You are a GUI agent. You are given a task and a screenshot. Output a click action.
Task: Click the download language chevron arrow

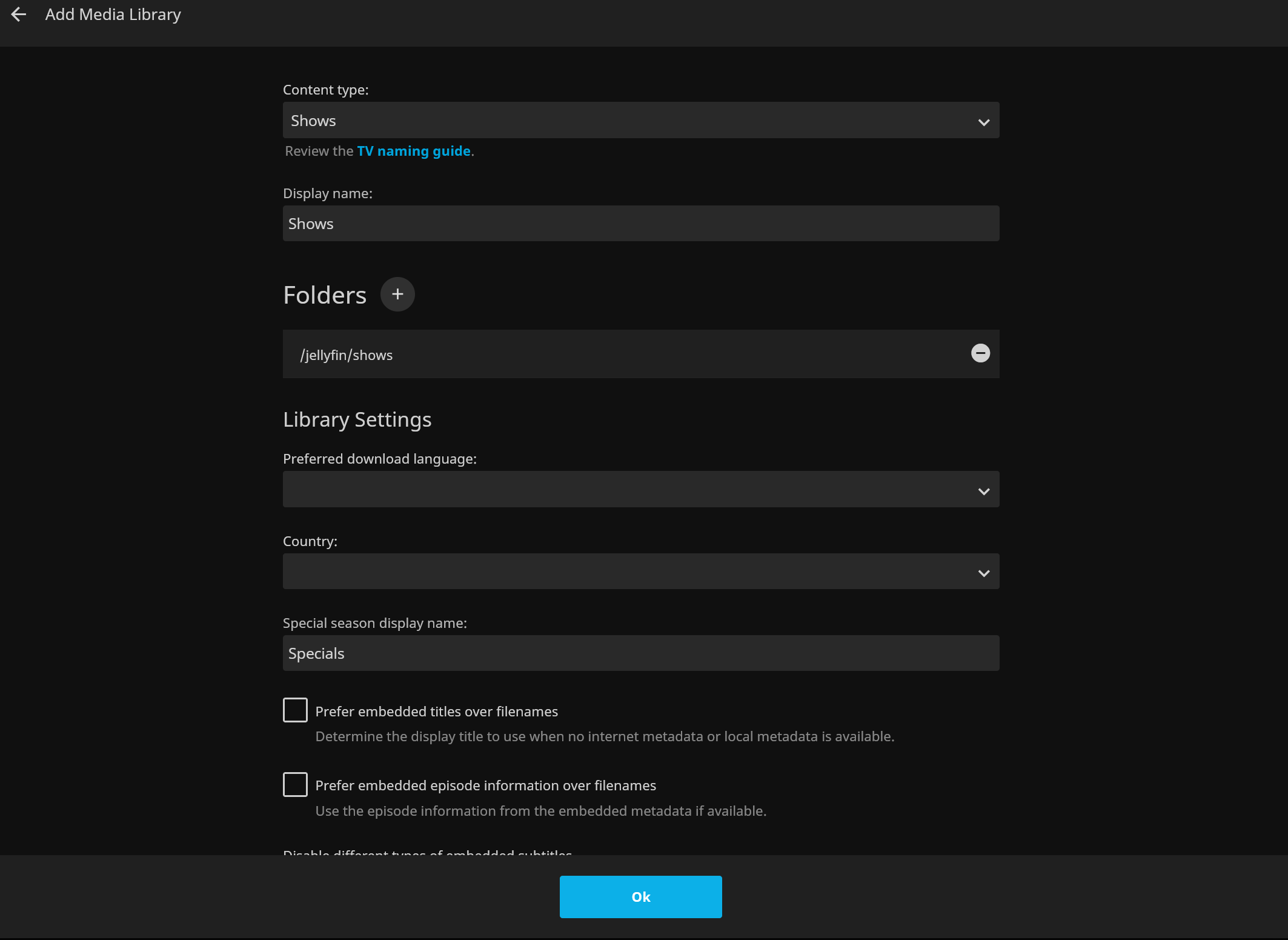[x=983, y=491]
